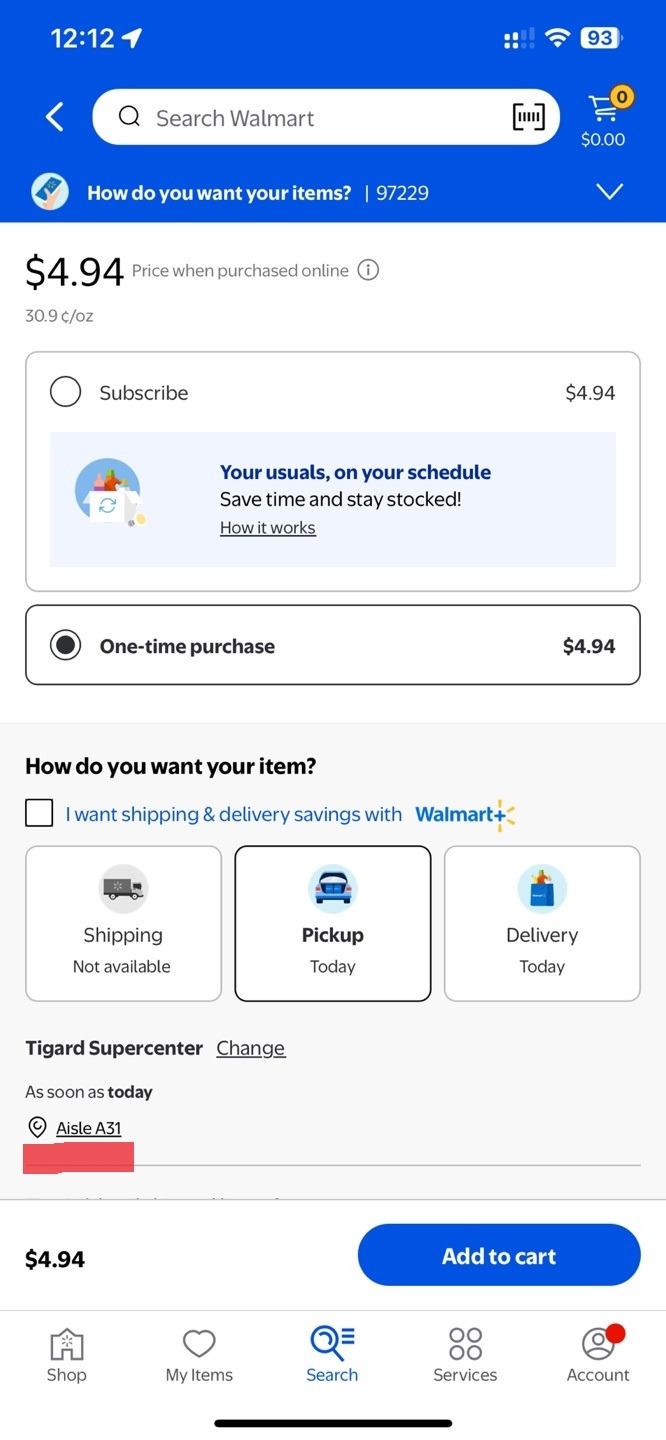Tap the price info circle icon
The width and height of the screenshot is (666, 1440).
(368, 270)
